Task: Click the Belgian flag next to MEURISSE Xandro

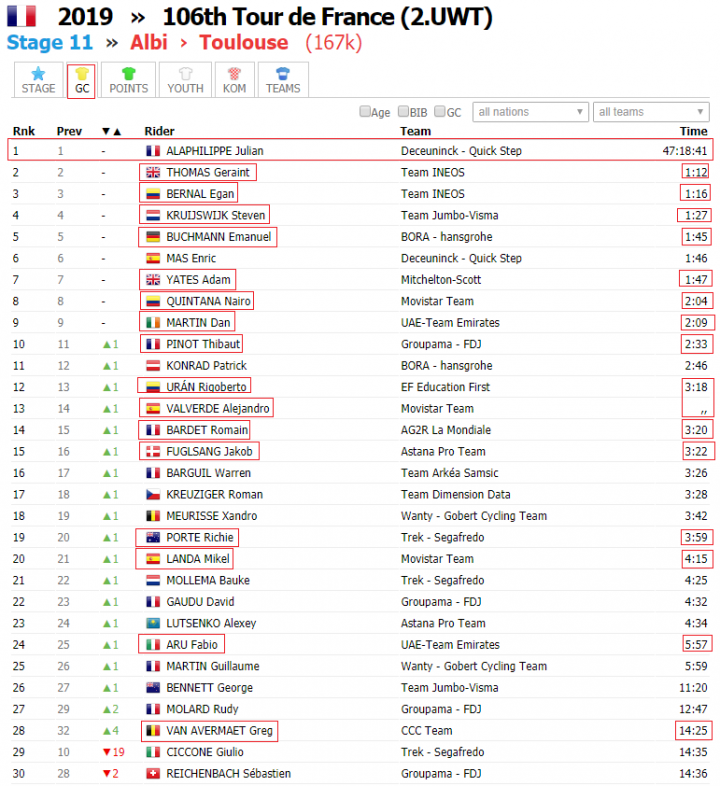Action: pos(153,516)
